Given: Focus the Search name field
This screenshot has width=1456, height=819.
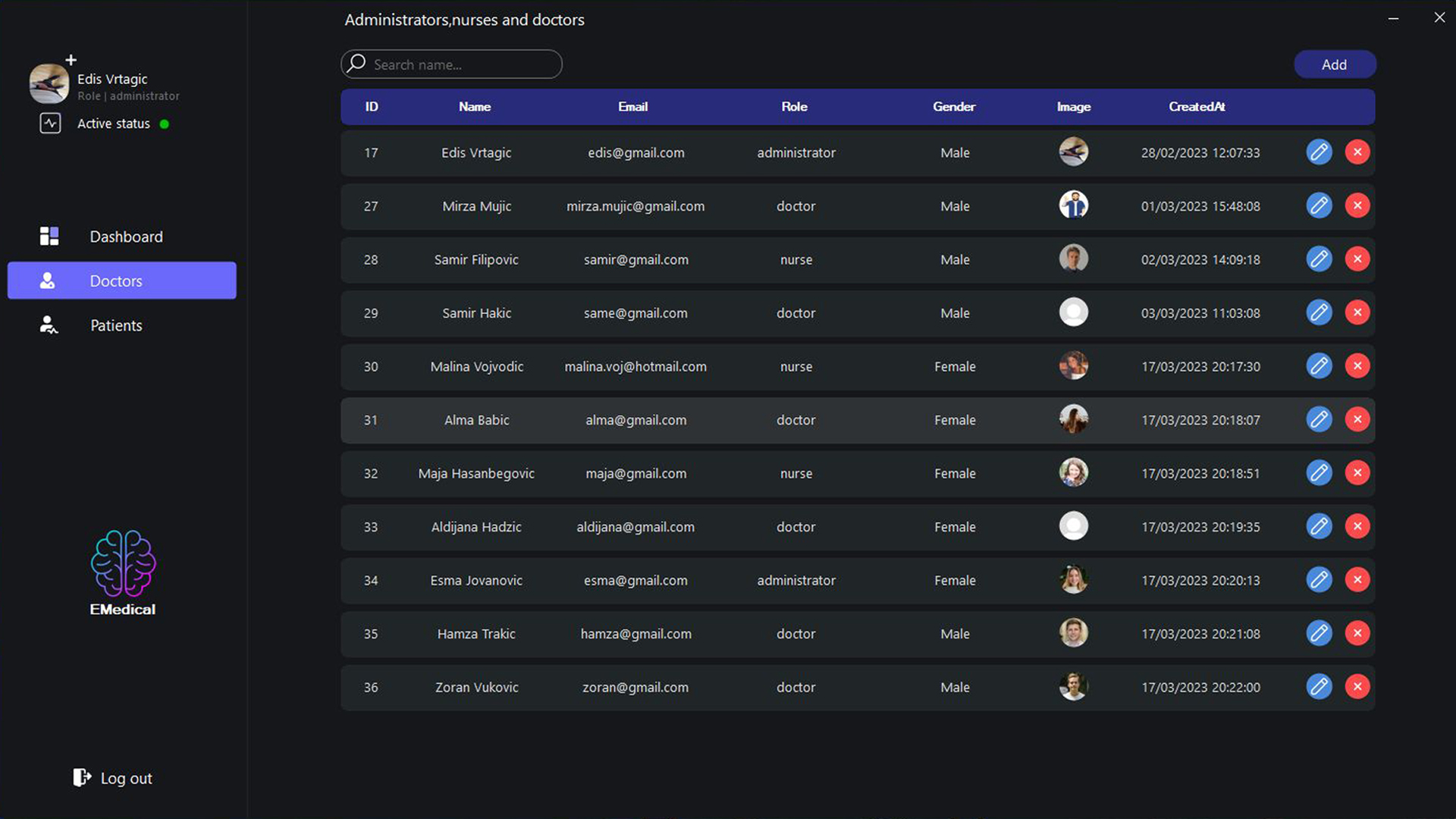Looking at the screenshot, I should coord(463,64).
